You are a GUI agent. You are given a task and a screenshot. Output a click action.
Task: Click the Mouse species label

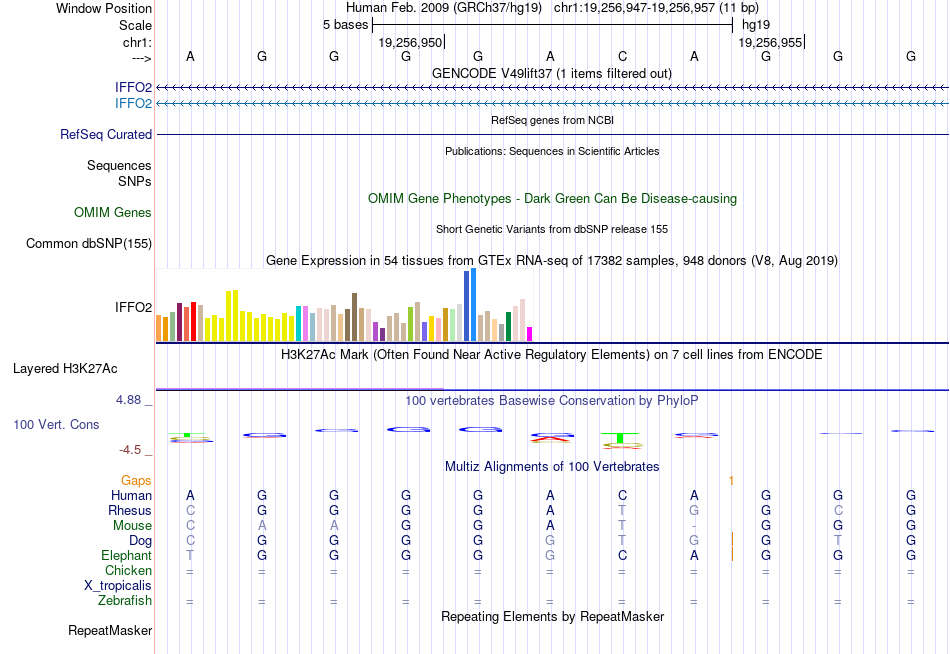click(x=132, y=526)
